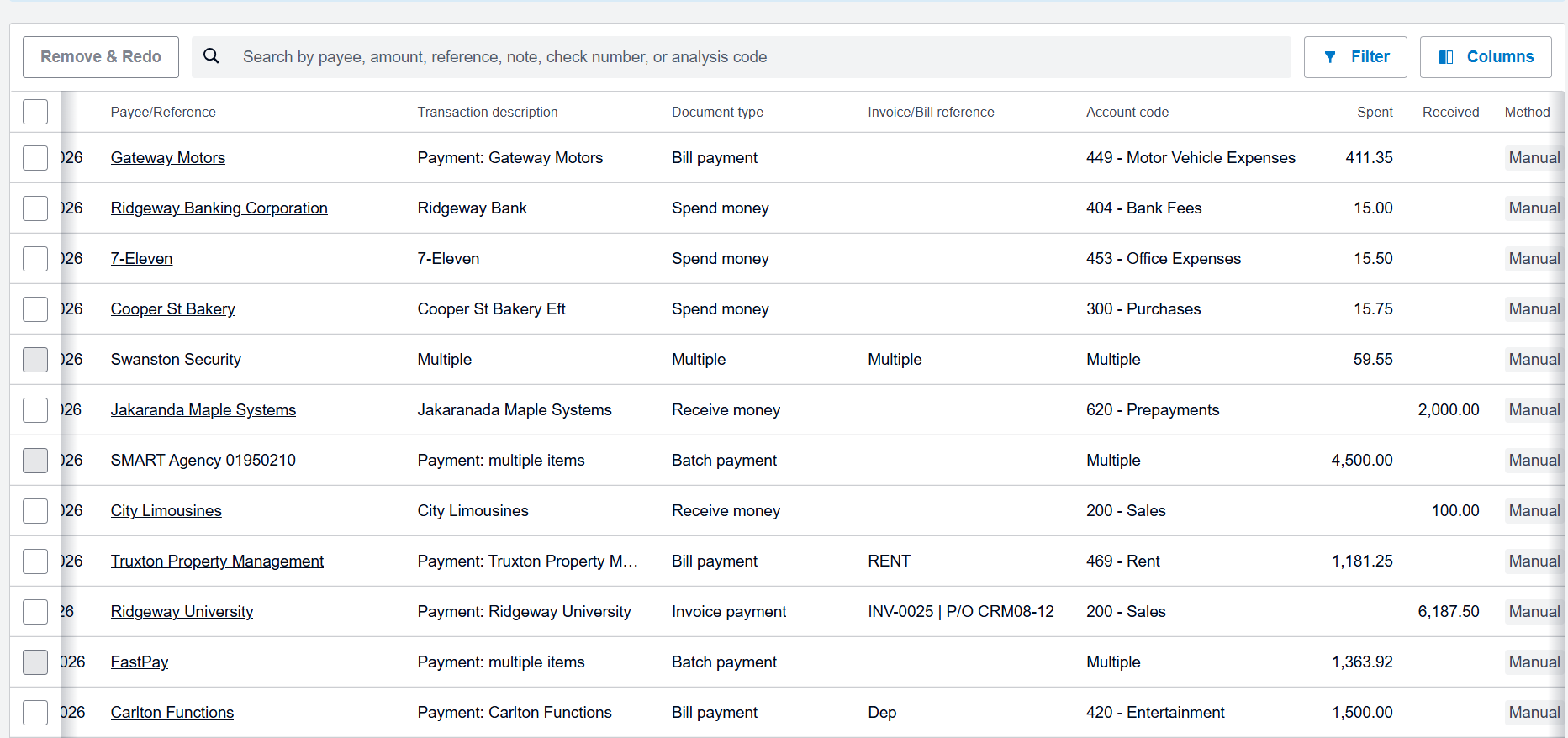Follow the City Limousines link

tap(166, 510)
